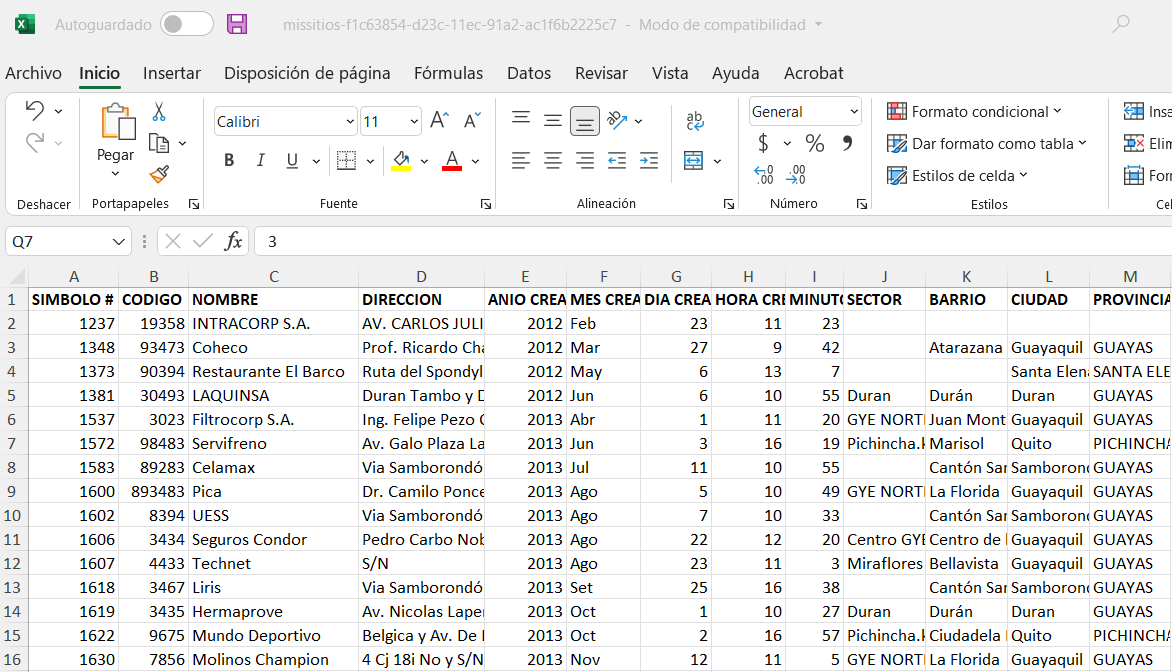This screenshot has height=672, width=1172.
Task: Expand Fuente dialog launcher
Action: pos(486,204)
